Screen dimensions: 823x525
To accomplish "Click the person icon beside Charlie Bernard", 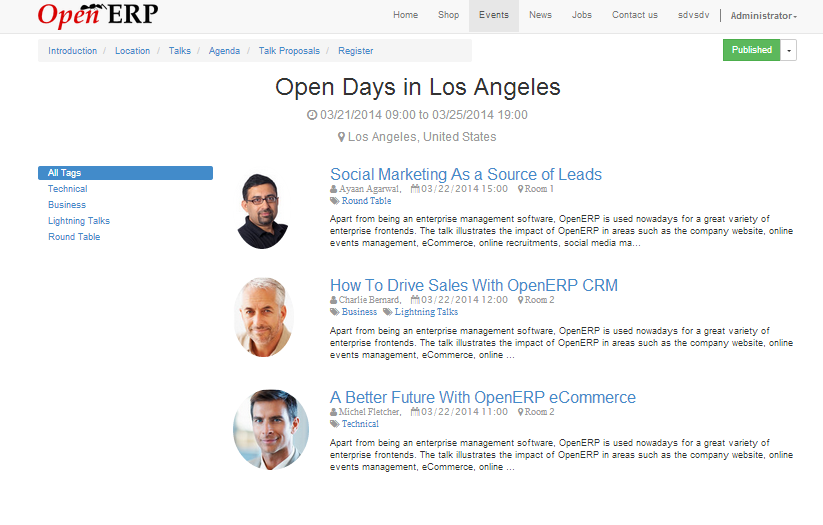I will (x=333, y=300).
